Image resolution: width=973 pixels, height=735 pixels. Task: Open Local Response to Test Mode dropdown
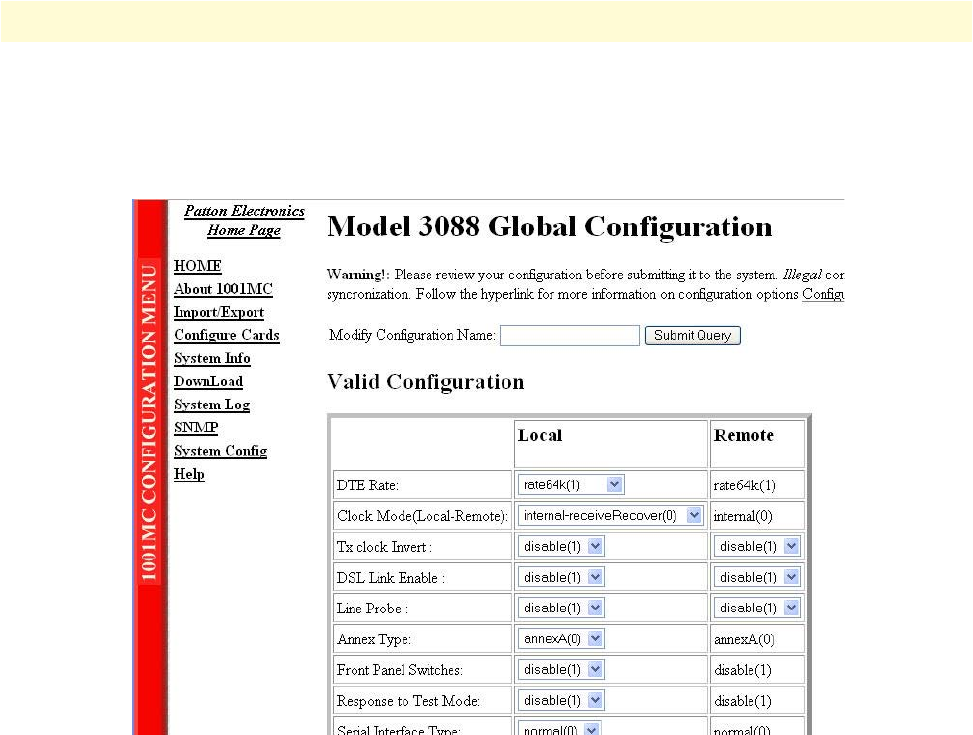[x=561, y=700]
